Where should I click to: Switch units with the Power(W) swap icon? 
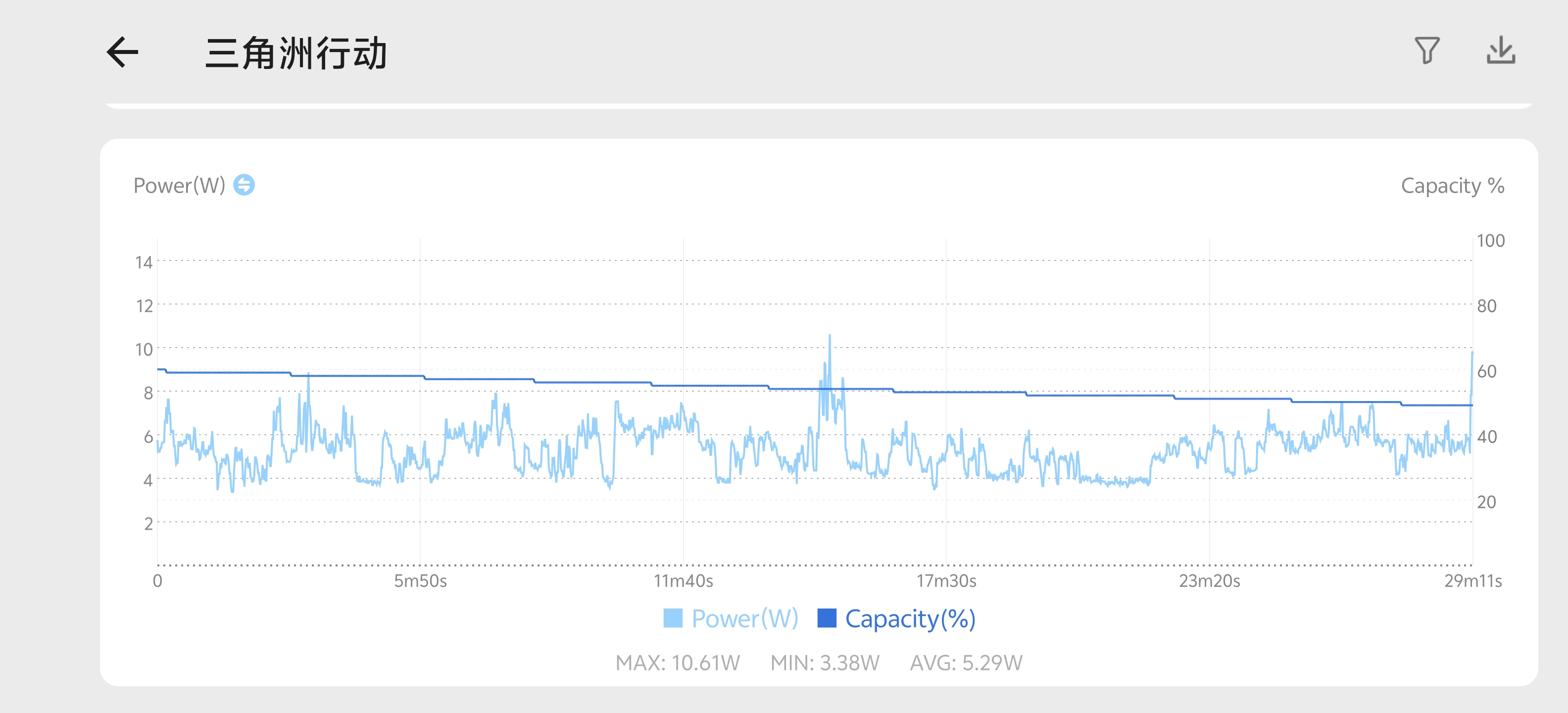244,185
